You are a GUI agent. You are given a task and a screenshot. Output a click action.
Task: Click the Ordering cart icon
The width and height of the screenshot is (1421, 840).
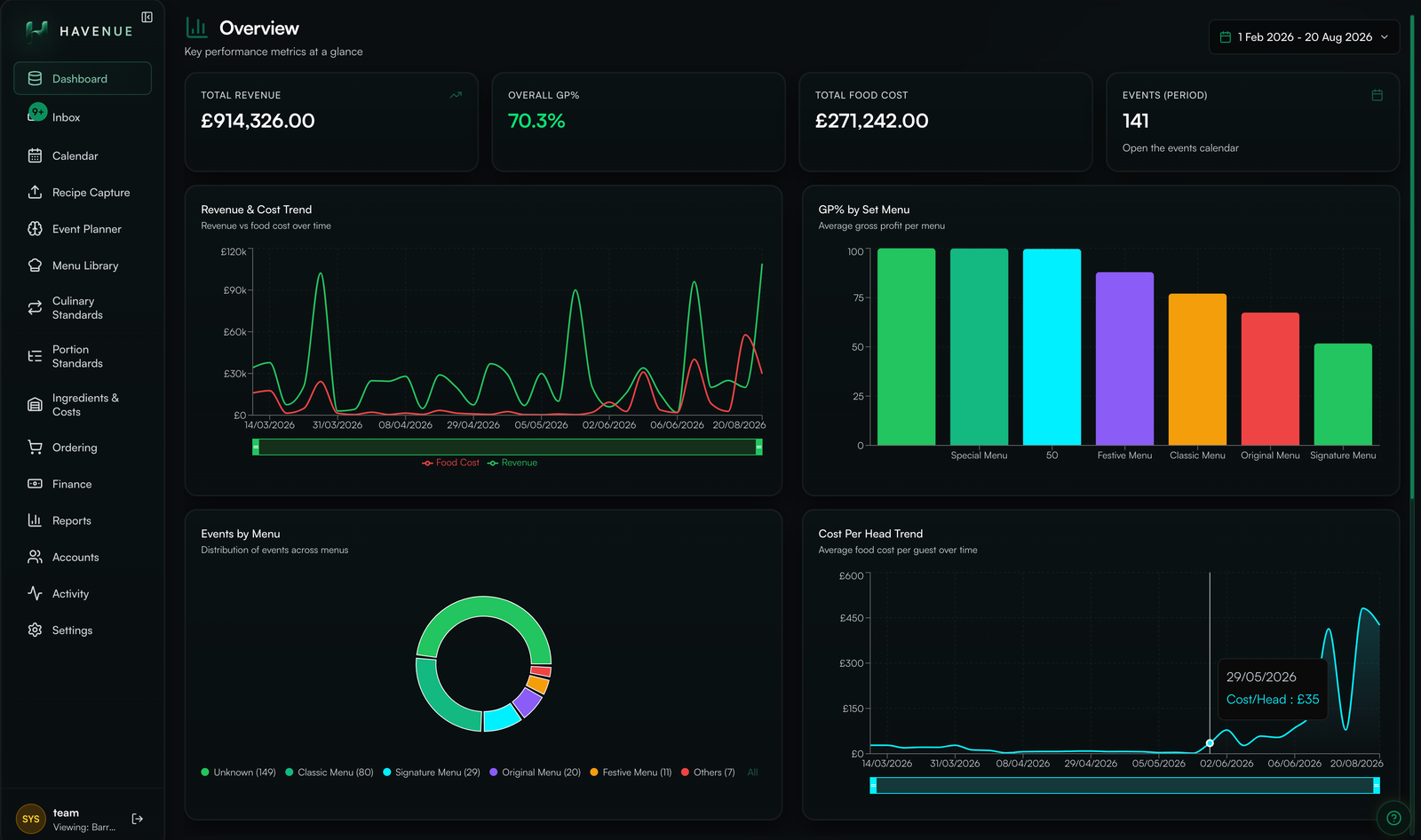click(x=35, y=447)
